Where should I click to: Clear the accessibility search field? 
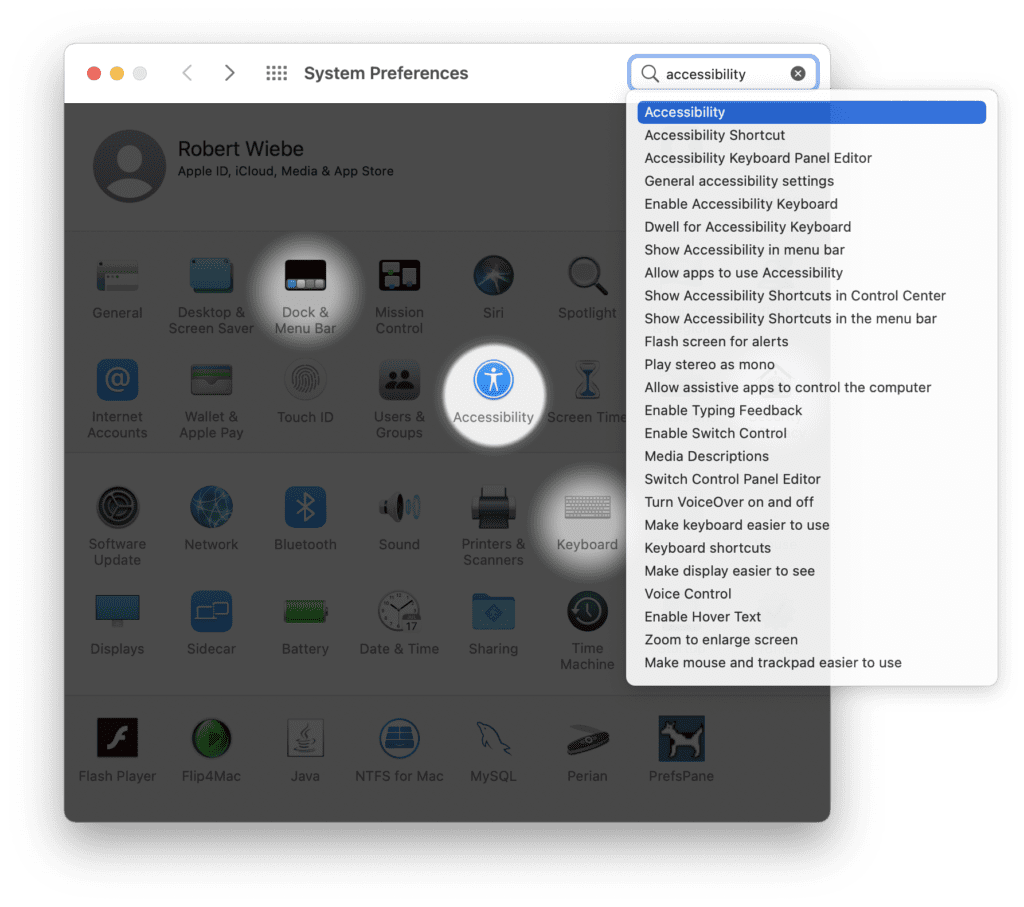(797, 73)
